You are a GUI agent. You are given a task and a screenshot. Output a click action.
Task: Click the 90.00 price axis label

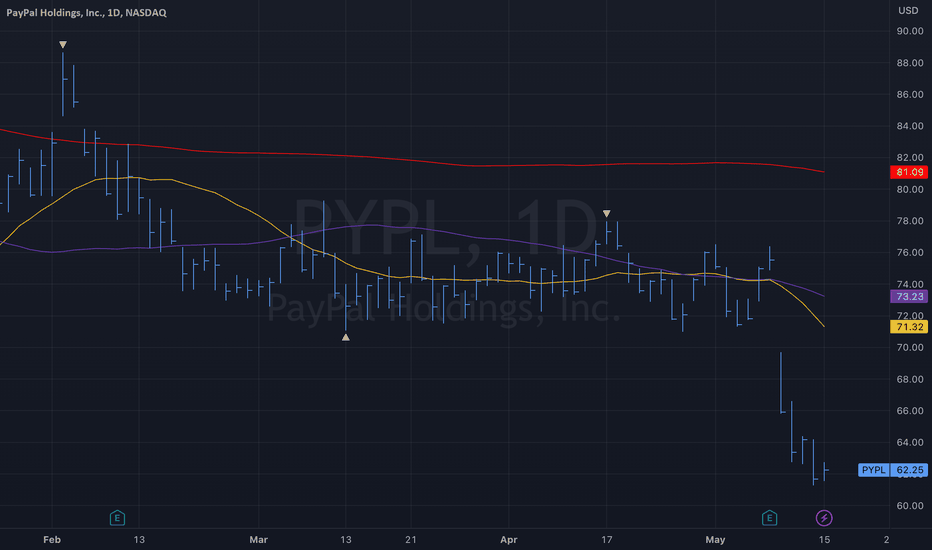910,31
